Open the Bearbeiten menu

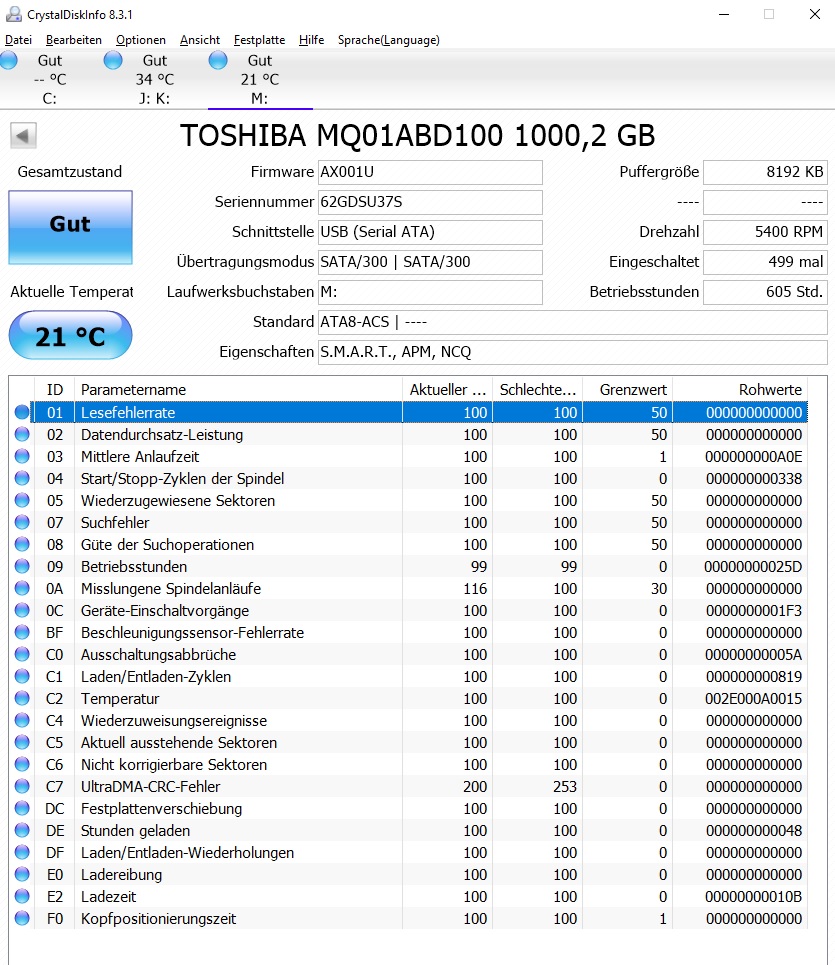[x=74, y=40]
